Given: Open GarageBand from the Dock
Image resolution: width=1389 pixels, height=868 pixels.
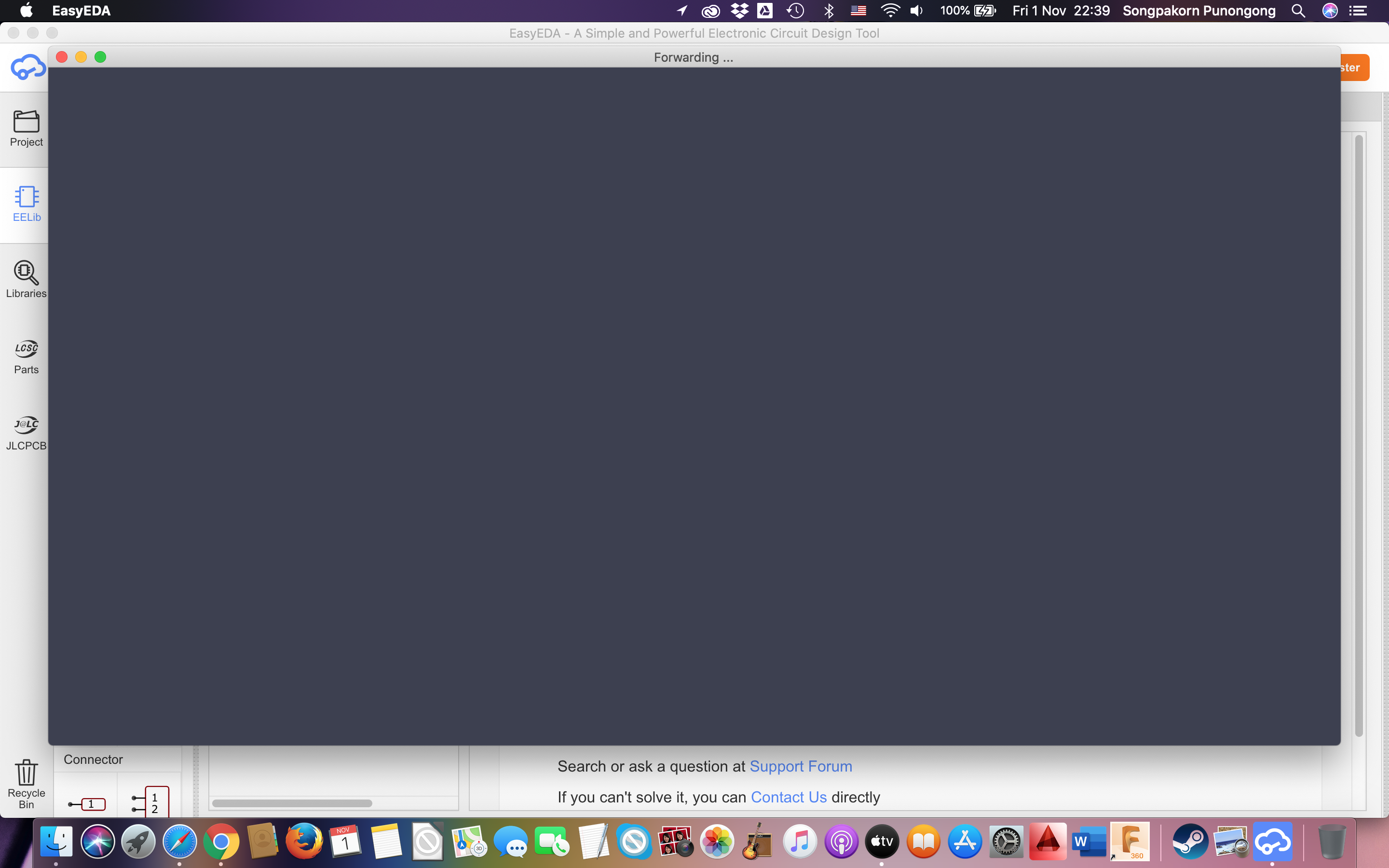Looking at the screenshot, I should 758,841.
